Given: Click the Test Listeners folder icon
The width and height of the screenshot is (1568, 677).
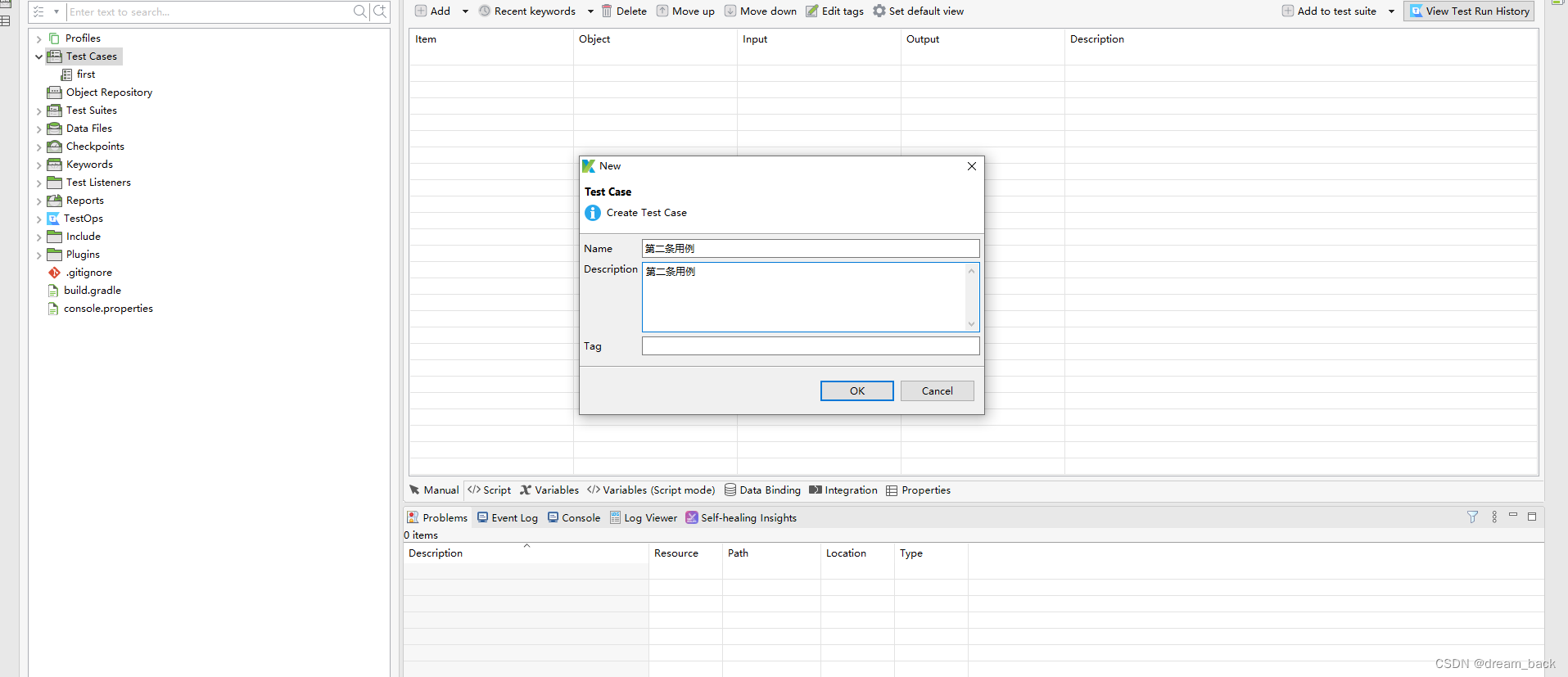Looking at the screenshot, I should point(55,183).
